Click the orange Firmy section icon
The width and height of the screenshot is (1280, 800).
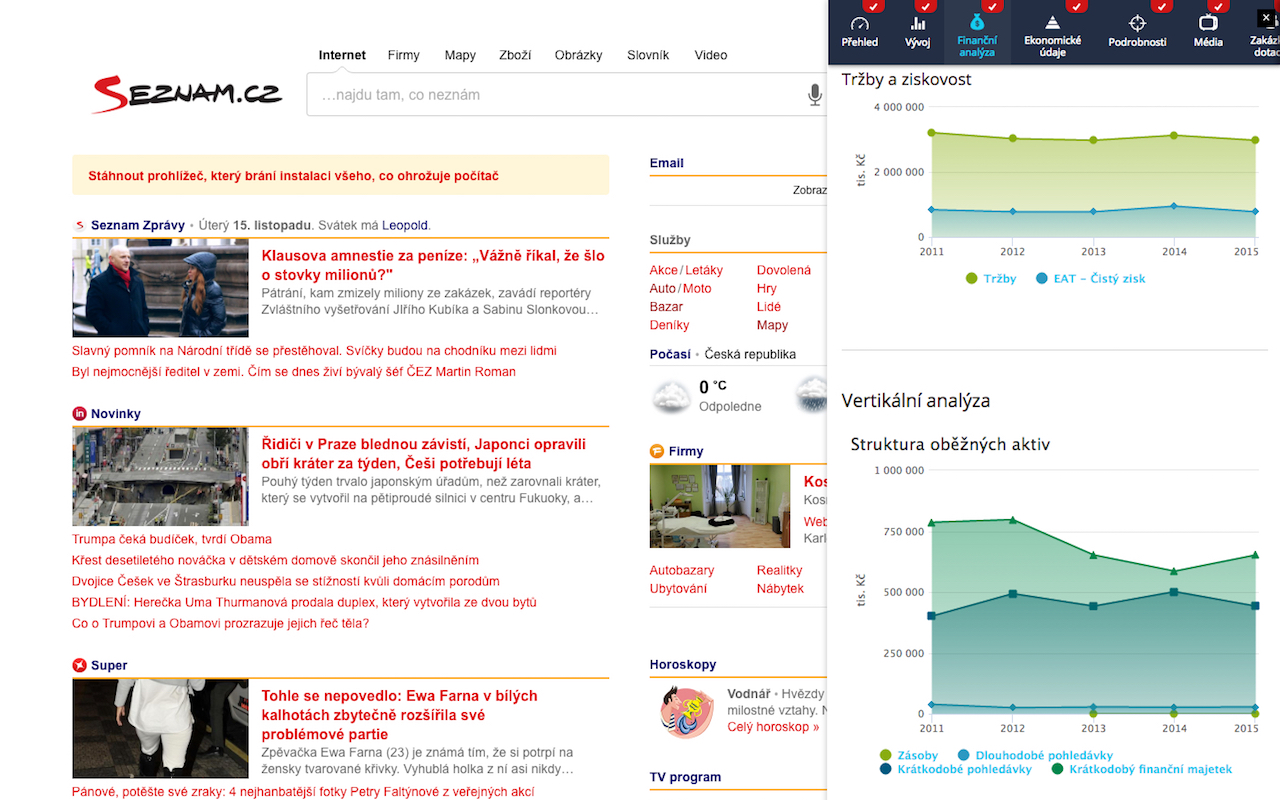click(x=657, y=451)
